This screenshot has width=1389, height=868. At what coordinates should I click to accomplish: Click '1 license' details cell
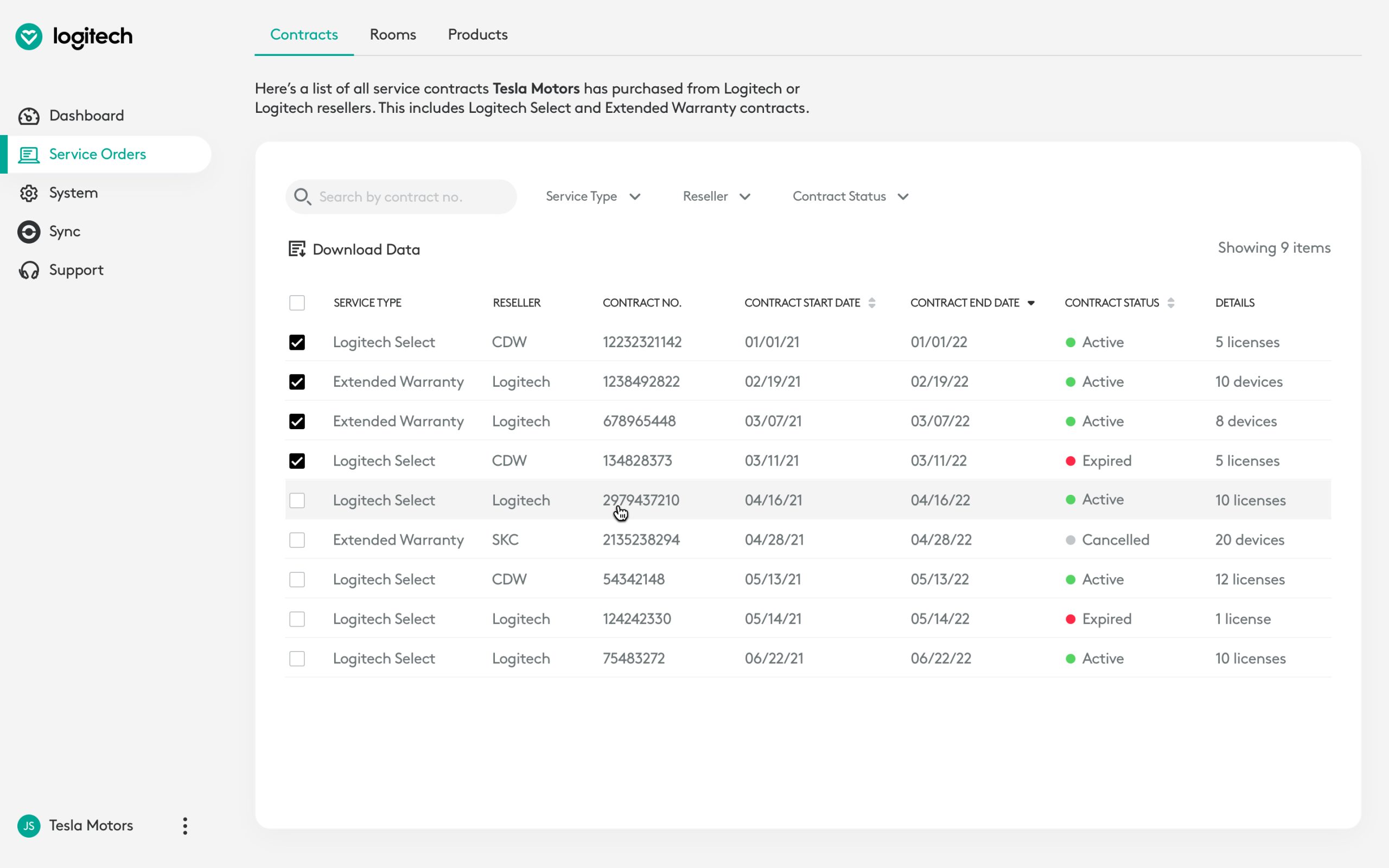click(1243, 619)
